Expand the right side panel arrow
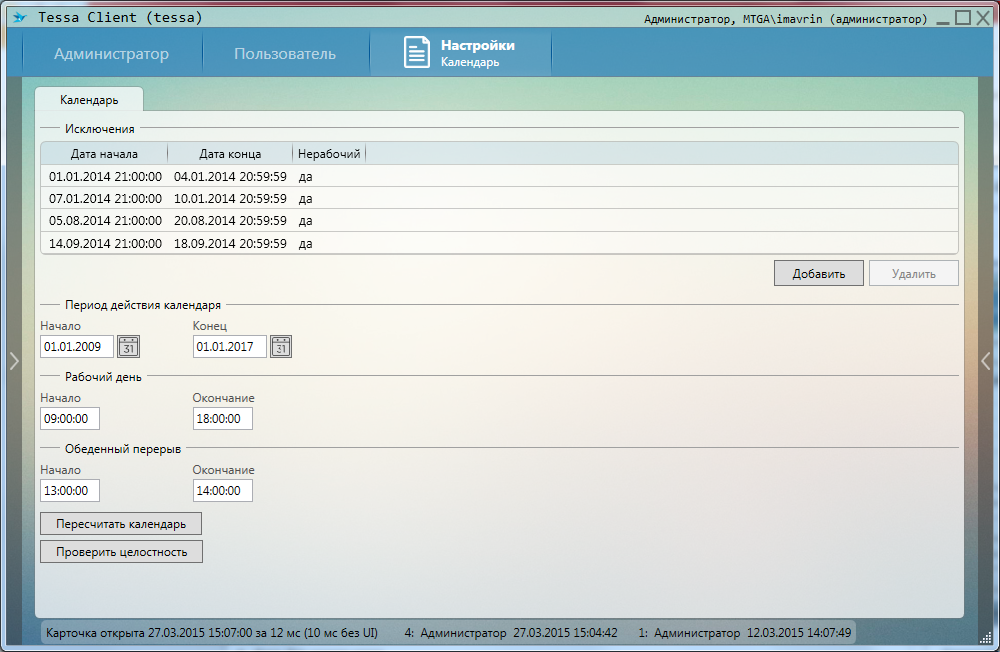The image size is (1000, 652). (x=986, y=361)
